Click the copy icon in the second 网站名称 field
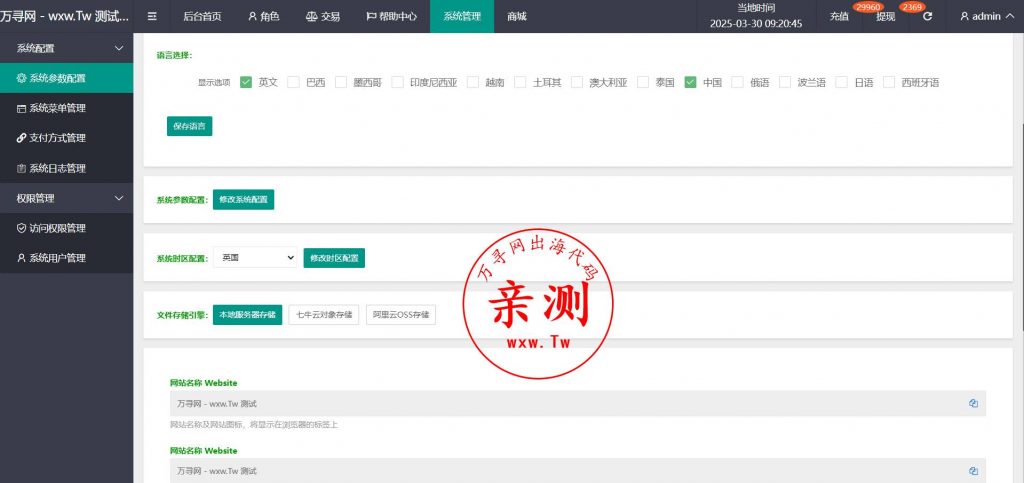 coord(974,471)
